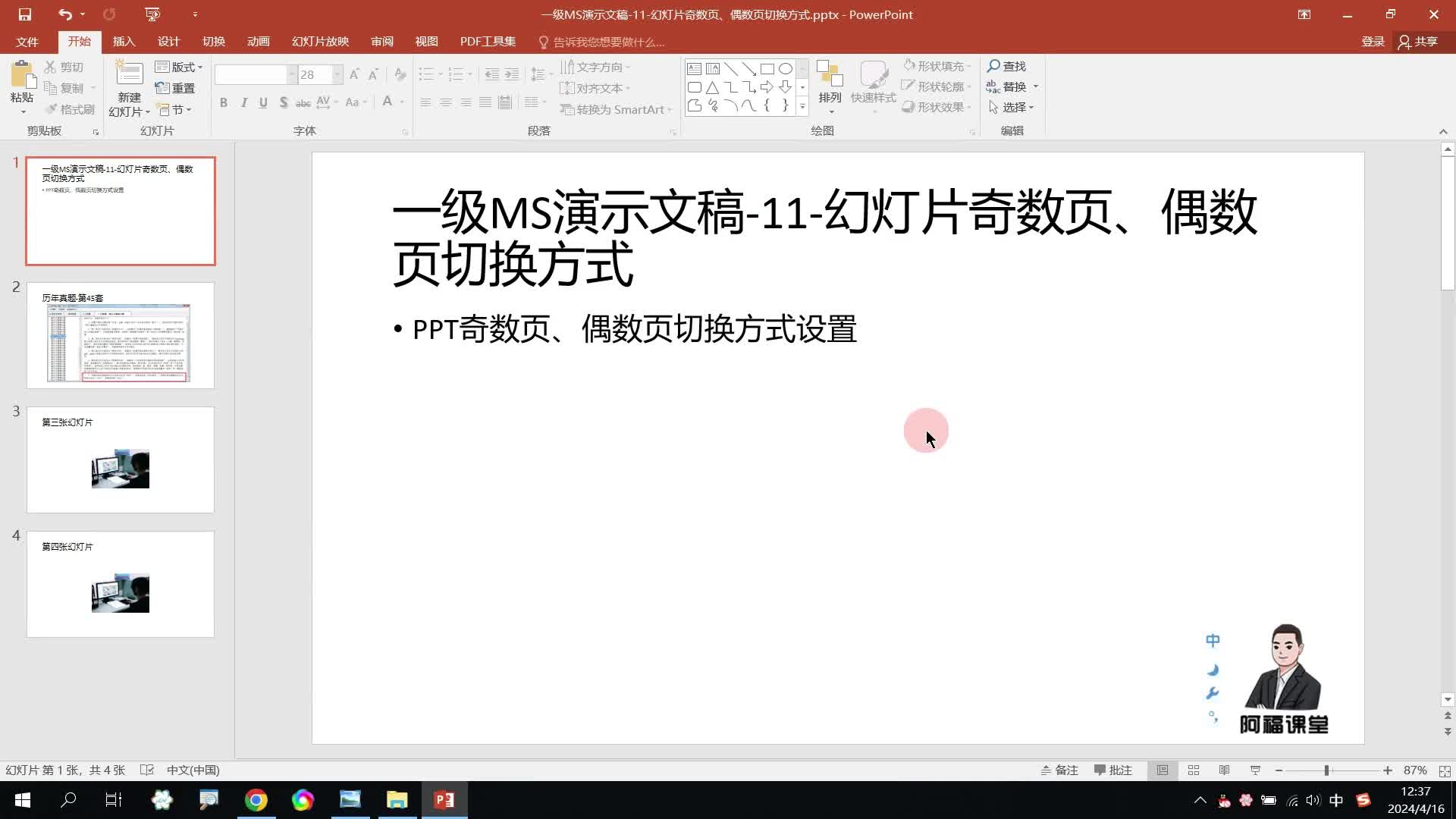Switch to Normal view in status bar
Image resolution: width=1456 pixels, height=819 pixels.
tap(1163, 770)
